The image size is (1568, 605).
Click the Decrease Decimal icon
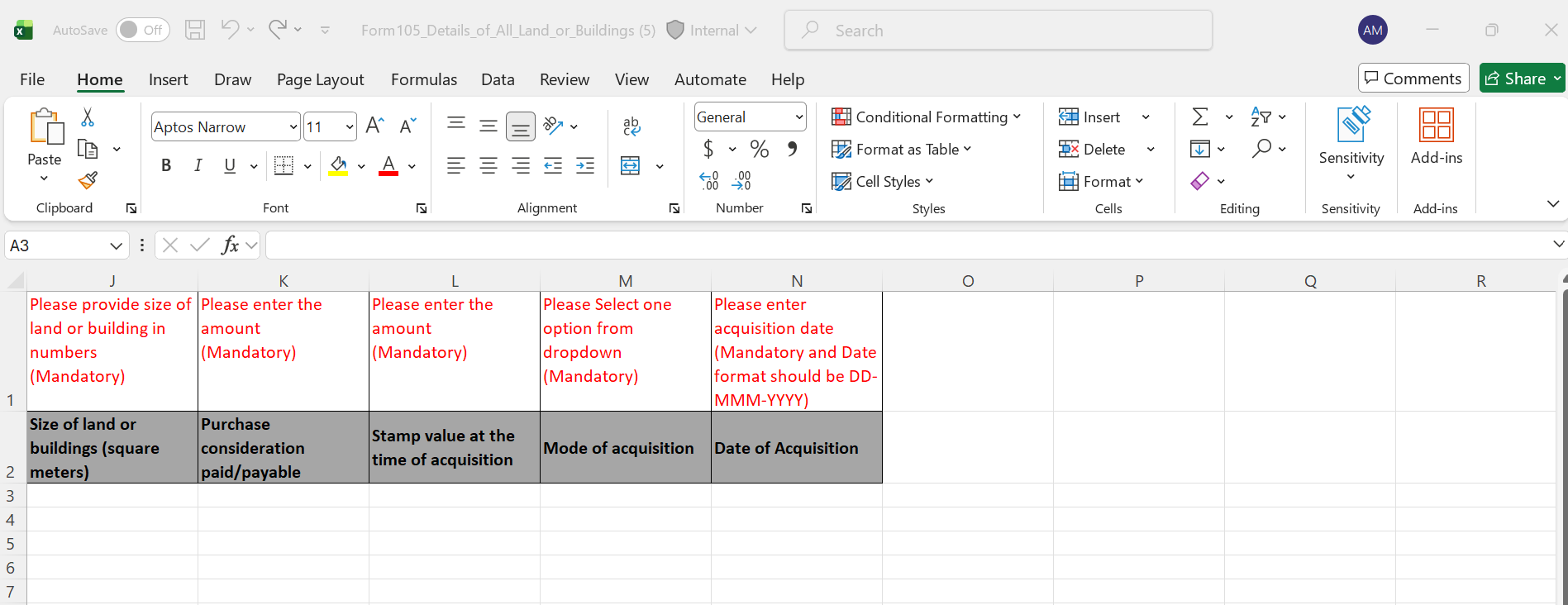pyautogui.click(x=741, y=181)
